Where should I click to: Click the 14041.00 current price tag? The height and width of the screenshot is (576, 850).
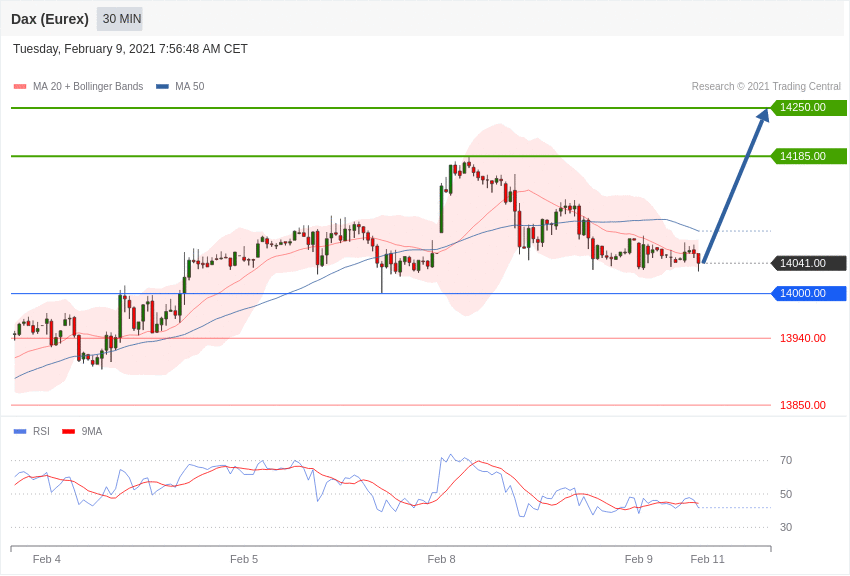(808, 263)
